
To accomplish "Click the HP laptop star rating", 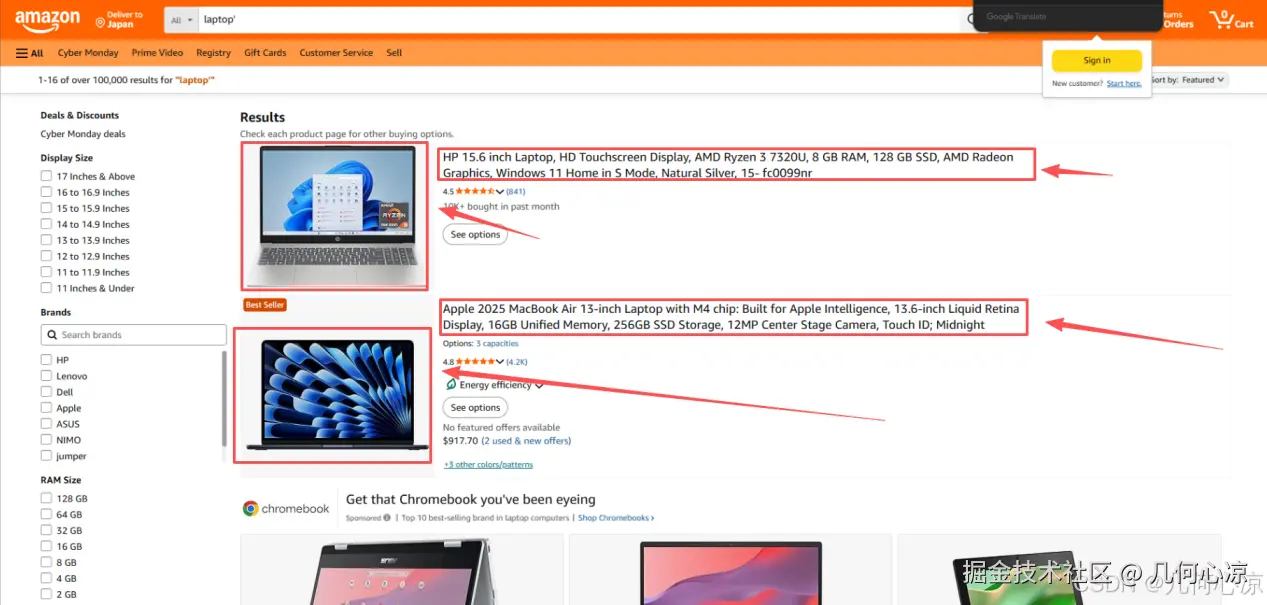I will (x=476, y=191).
